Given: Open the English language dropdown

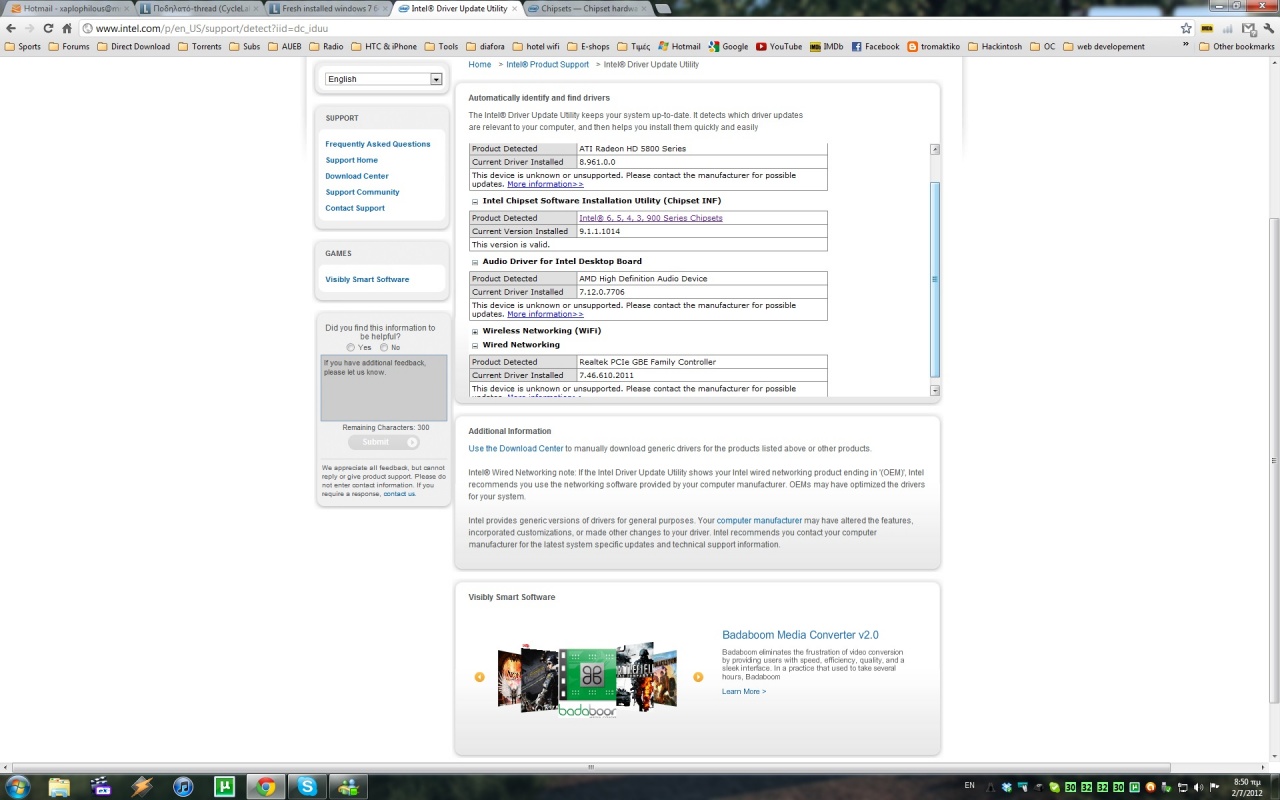Looking at the screenshot, I should click(383, 79).
